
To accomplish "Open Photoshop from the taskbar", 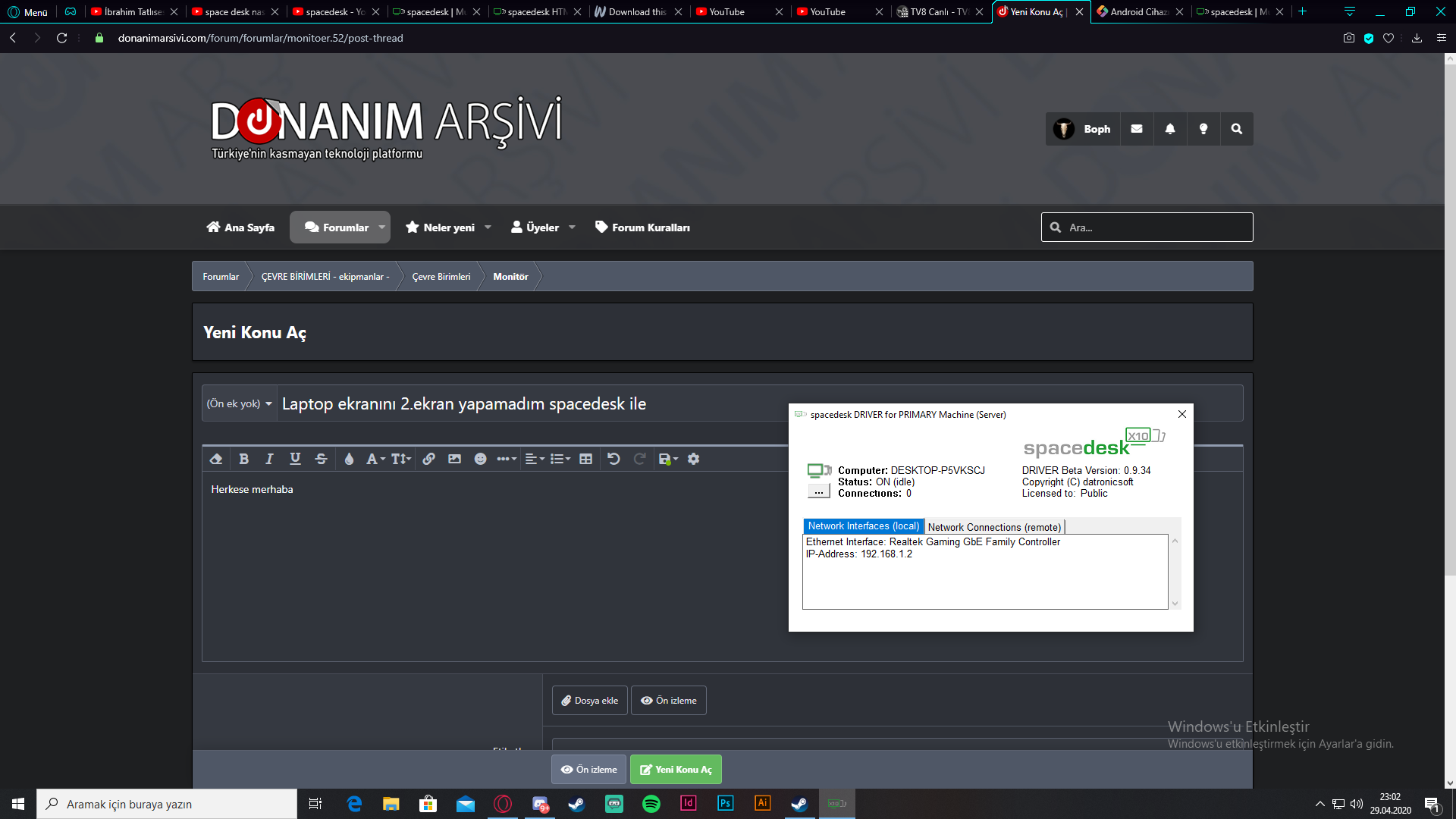I will [726, 804].
